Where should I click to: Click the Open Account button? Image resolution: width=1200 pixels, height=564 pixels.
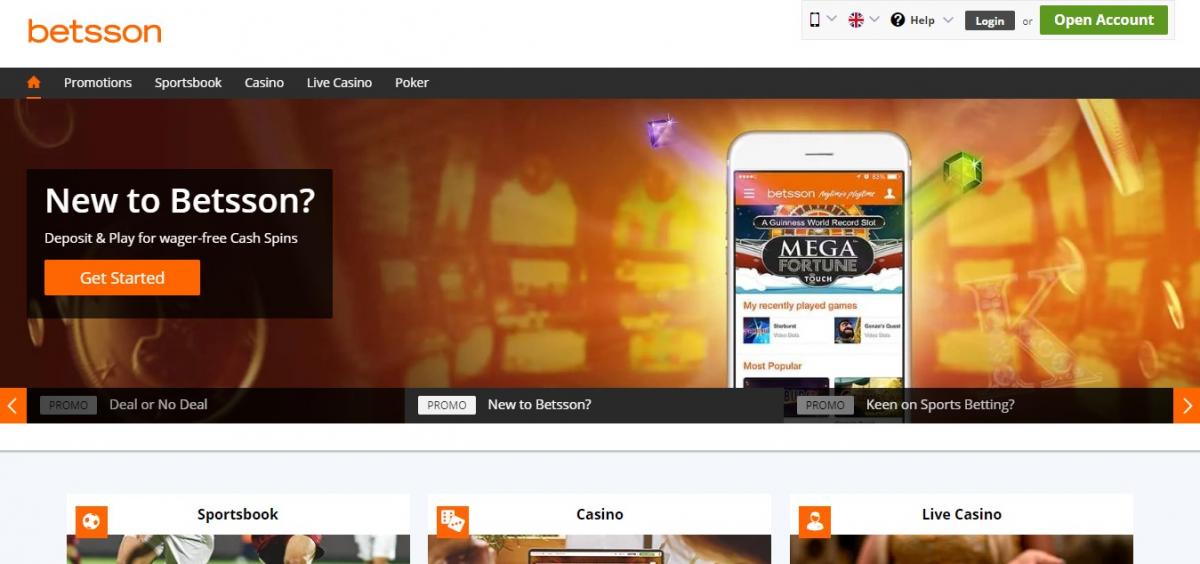(x=1104, y=20)
